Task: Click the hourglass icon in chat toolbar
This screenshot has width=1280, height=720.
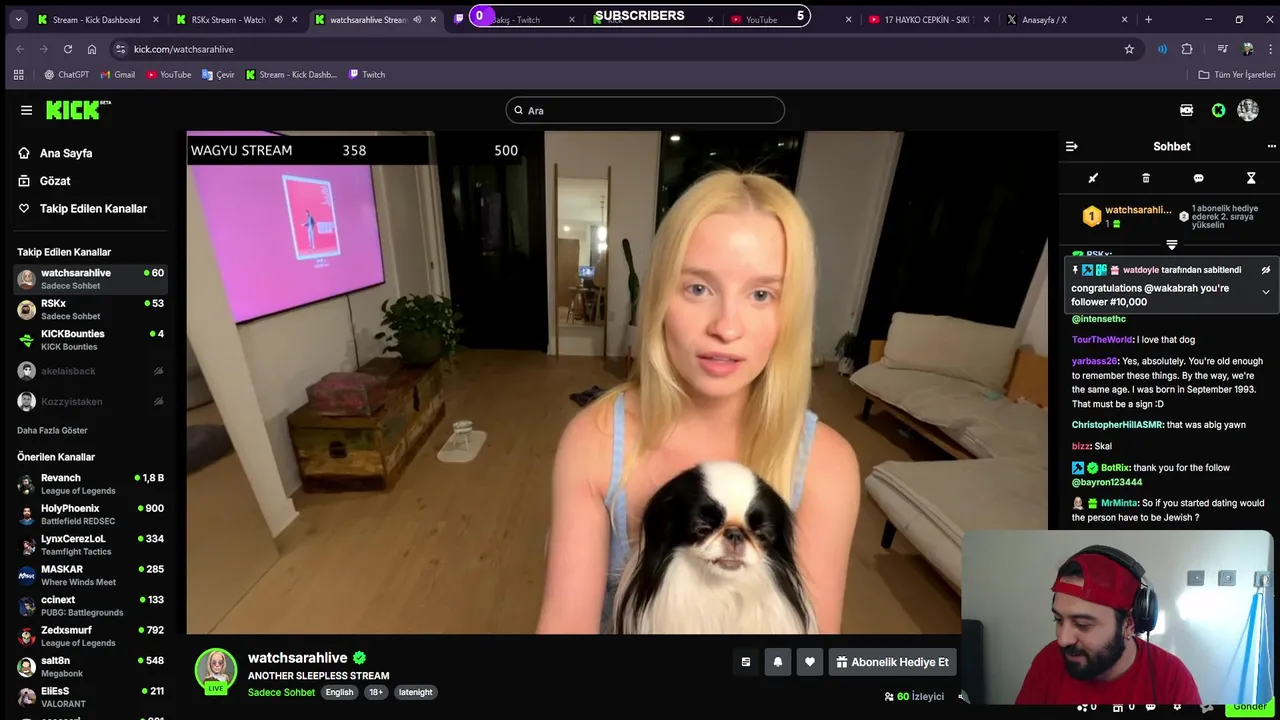Action: (1251, 178)
